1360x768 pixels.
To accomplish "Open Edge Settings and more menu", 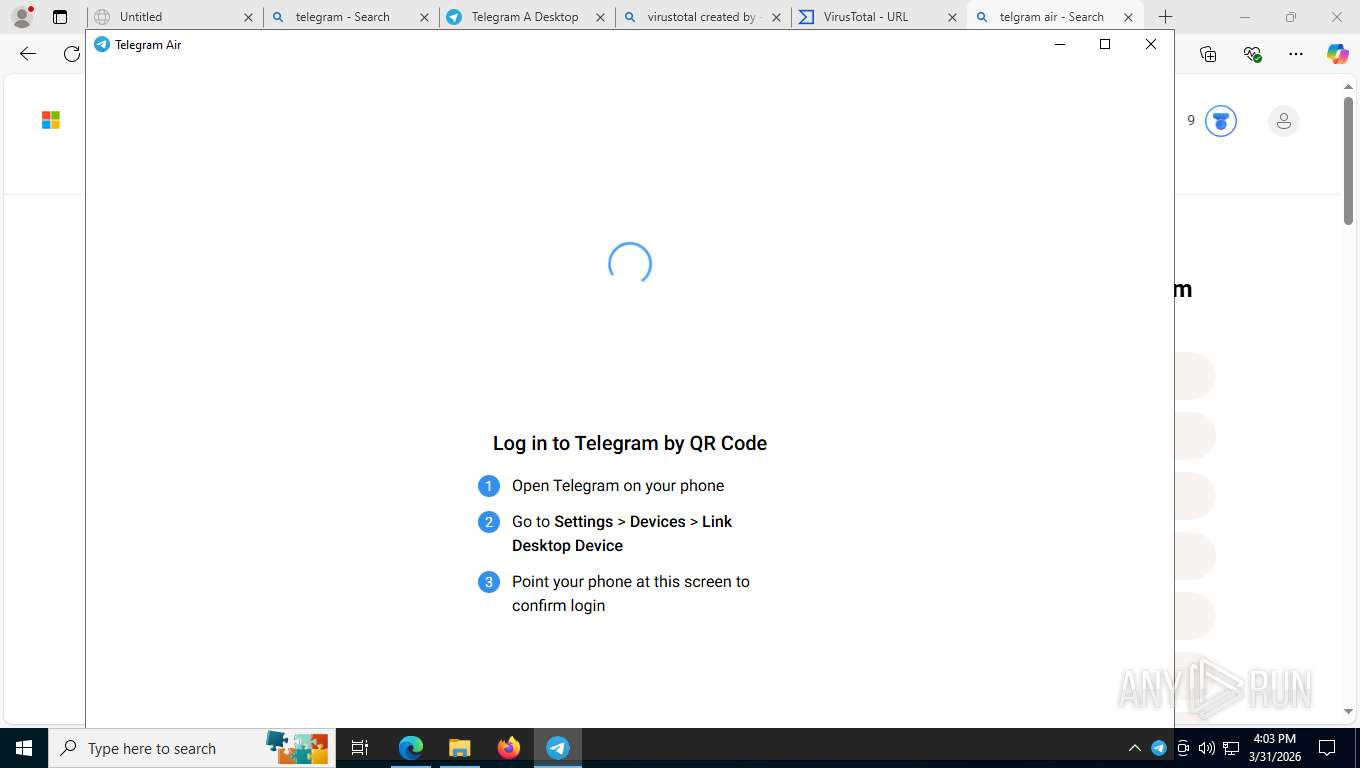I will tap(1296, 54).
